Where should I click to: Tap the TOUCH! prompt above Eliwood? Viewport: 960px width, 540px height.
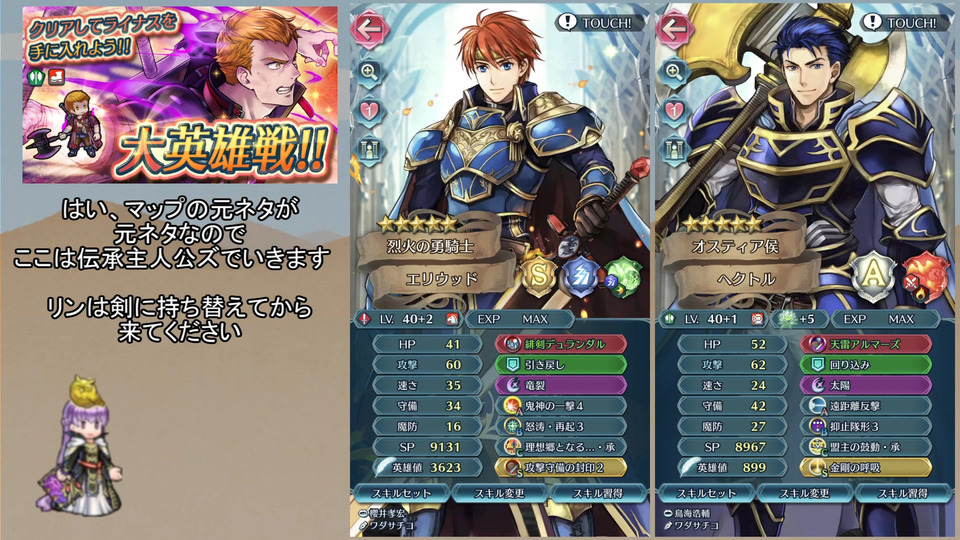click(x=600, y=23)
